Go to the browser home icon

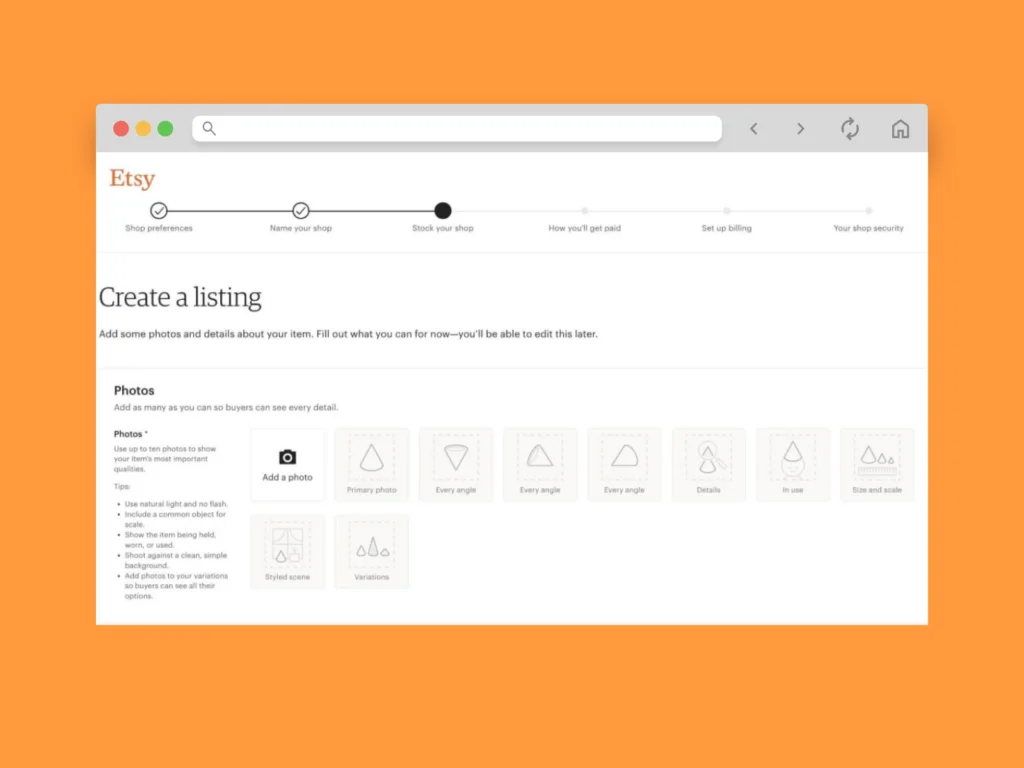(900, 129)
